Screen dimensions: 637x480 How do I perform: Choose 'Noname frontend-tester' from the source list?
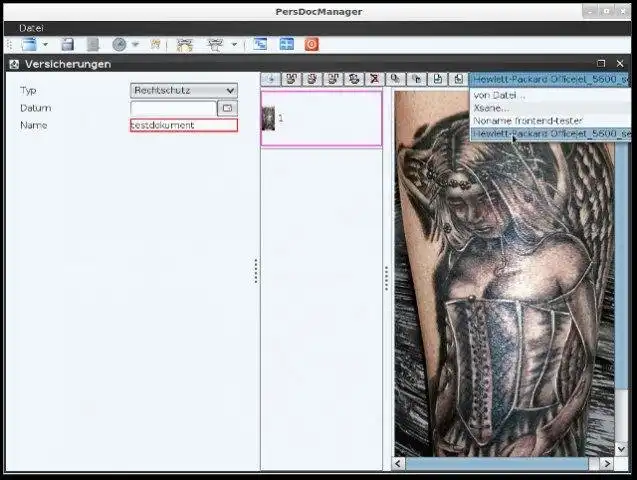click(x=550, y=121)
